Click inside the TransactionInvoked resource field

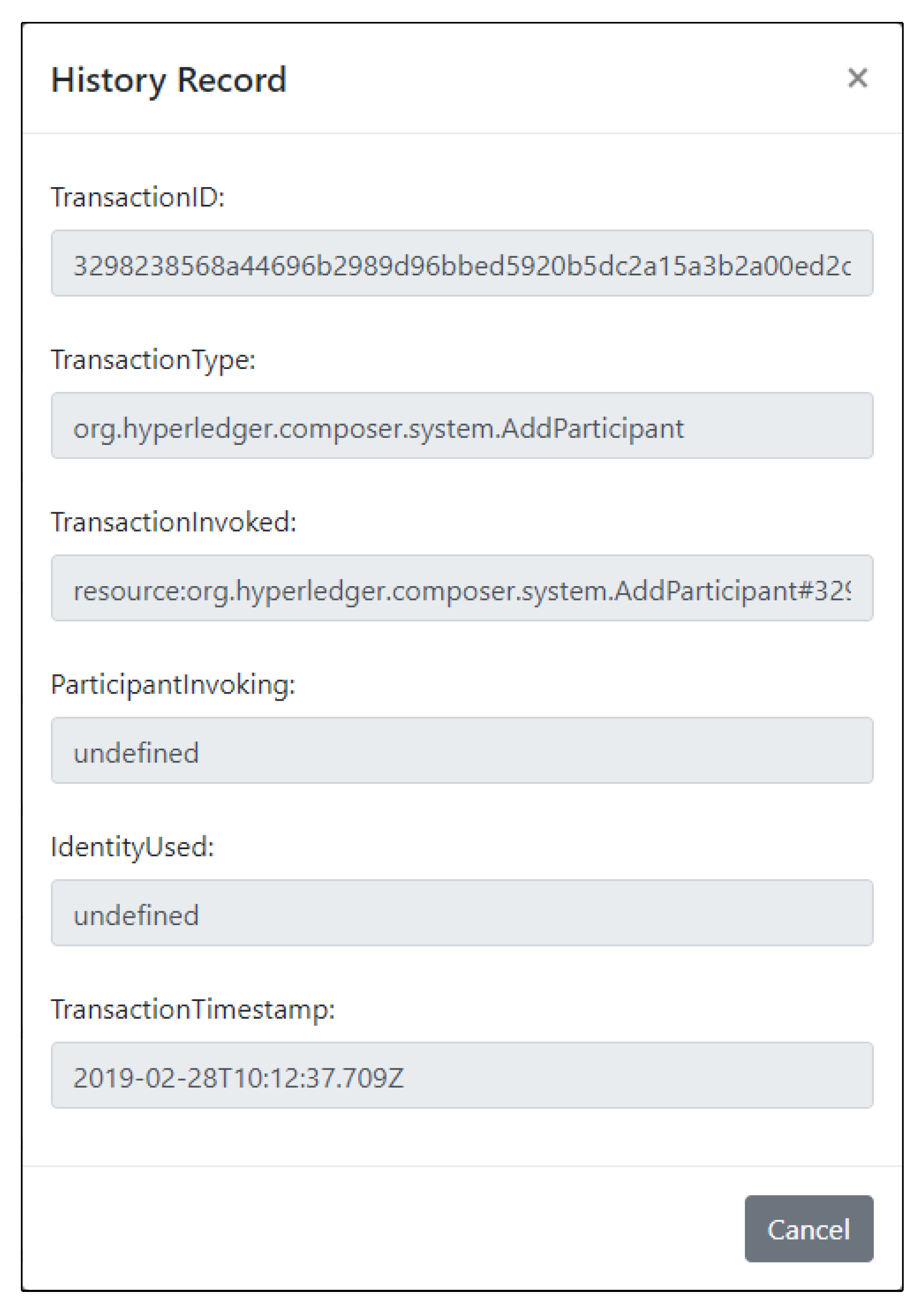(x=462, y=588)
